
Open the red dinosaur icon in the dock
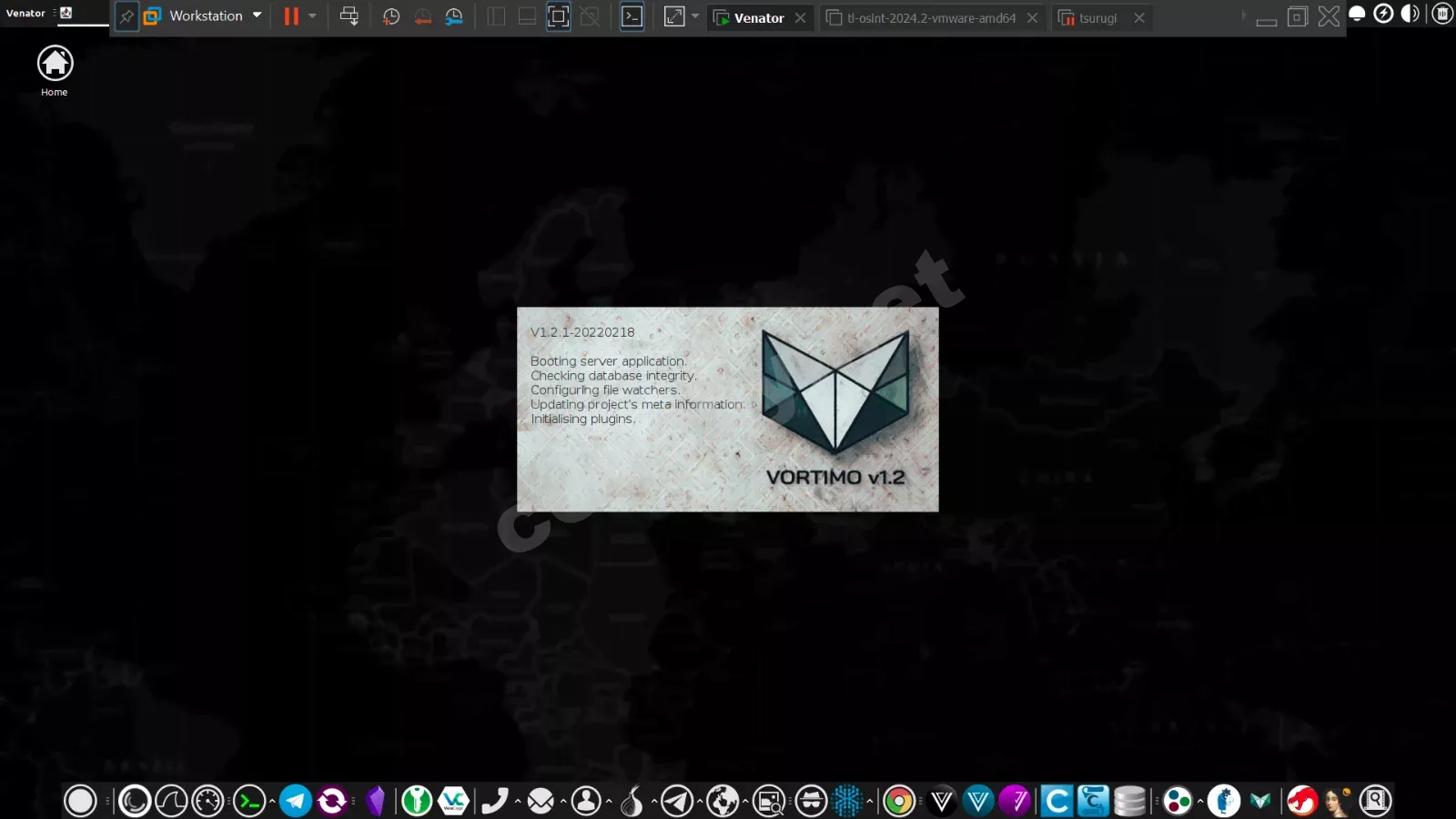click(x=1302, y=801)
